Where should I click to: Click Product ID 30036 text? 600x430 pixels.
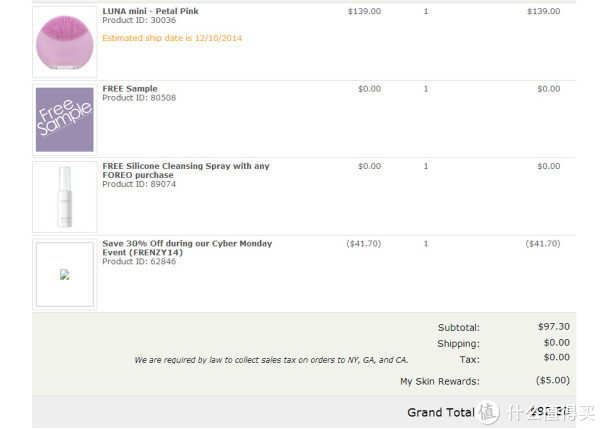pyautogui.click(x=139, y=20)
